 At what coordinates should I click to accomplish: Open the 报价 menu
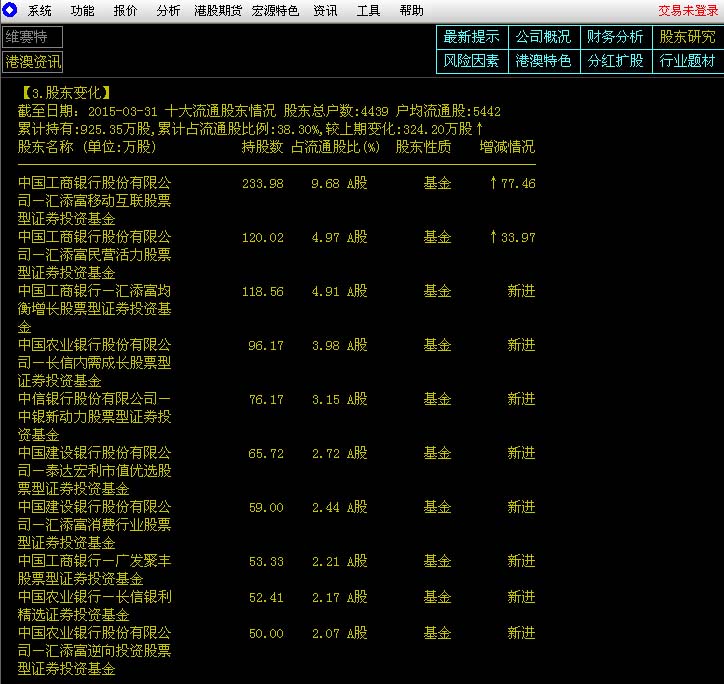pos(126,11)
